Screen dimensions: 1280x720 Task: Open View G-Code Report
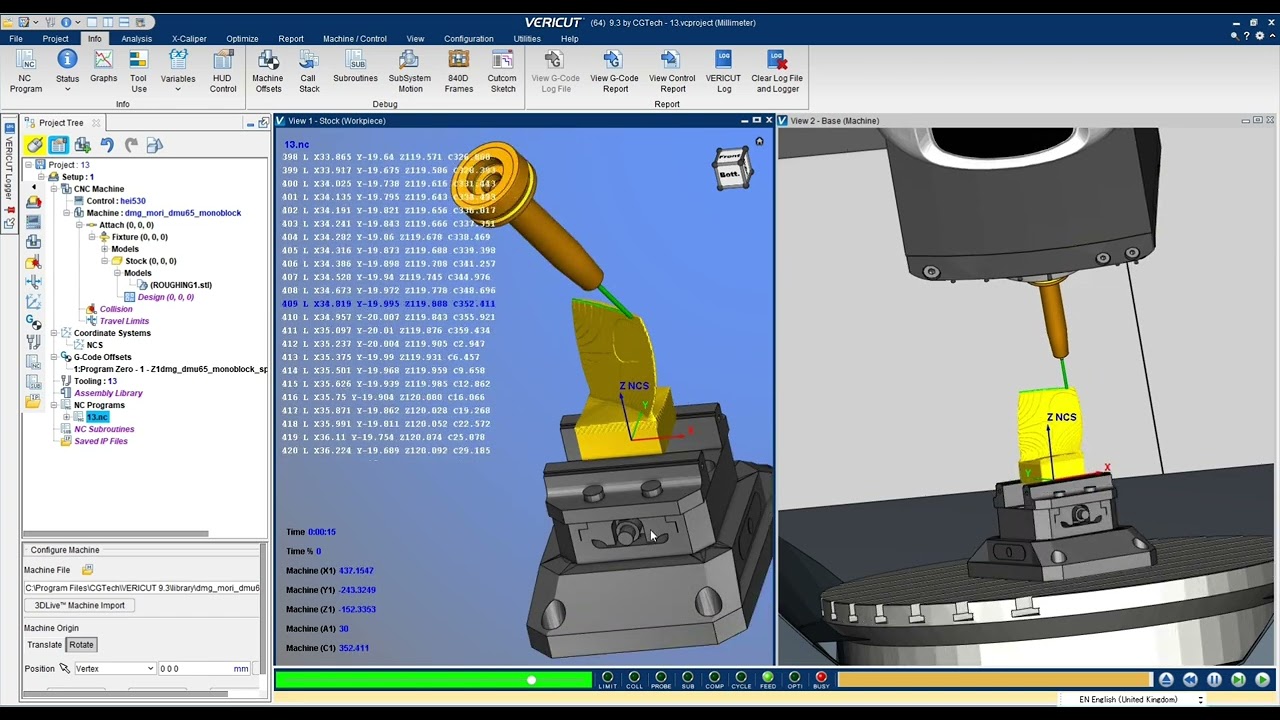point(614,72)
